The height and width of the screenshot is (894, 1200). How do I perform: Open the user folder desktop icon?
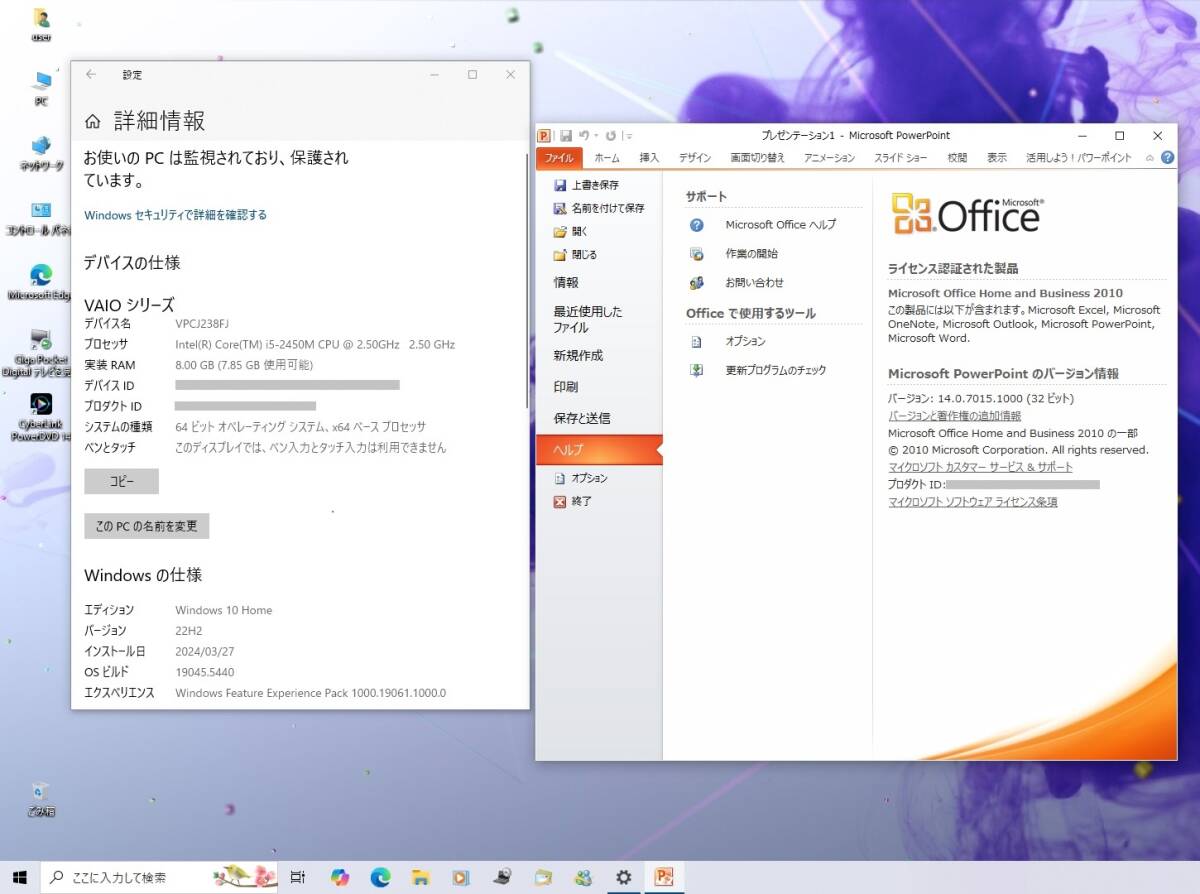tap(41, 25)
